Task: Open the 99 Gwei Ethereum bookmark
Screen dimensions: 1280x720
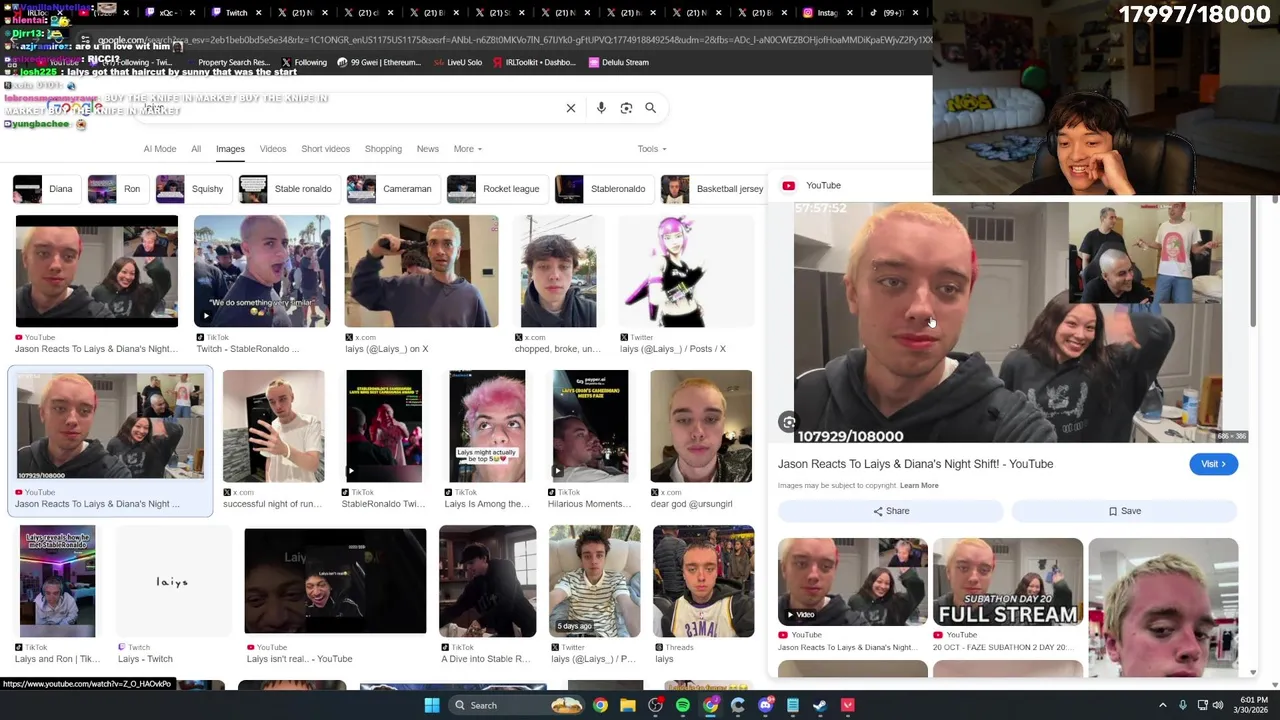Action: coord(379,62)
